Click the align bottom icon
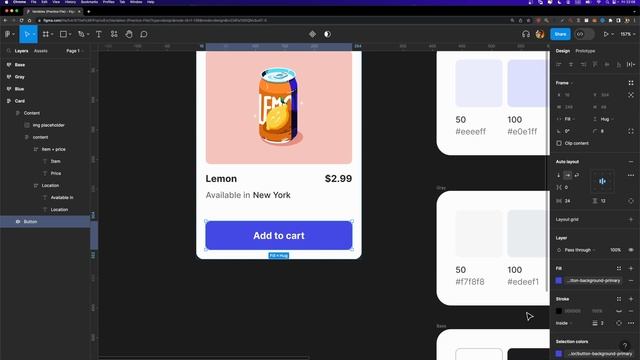 click(x=619, y=64)
